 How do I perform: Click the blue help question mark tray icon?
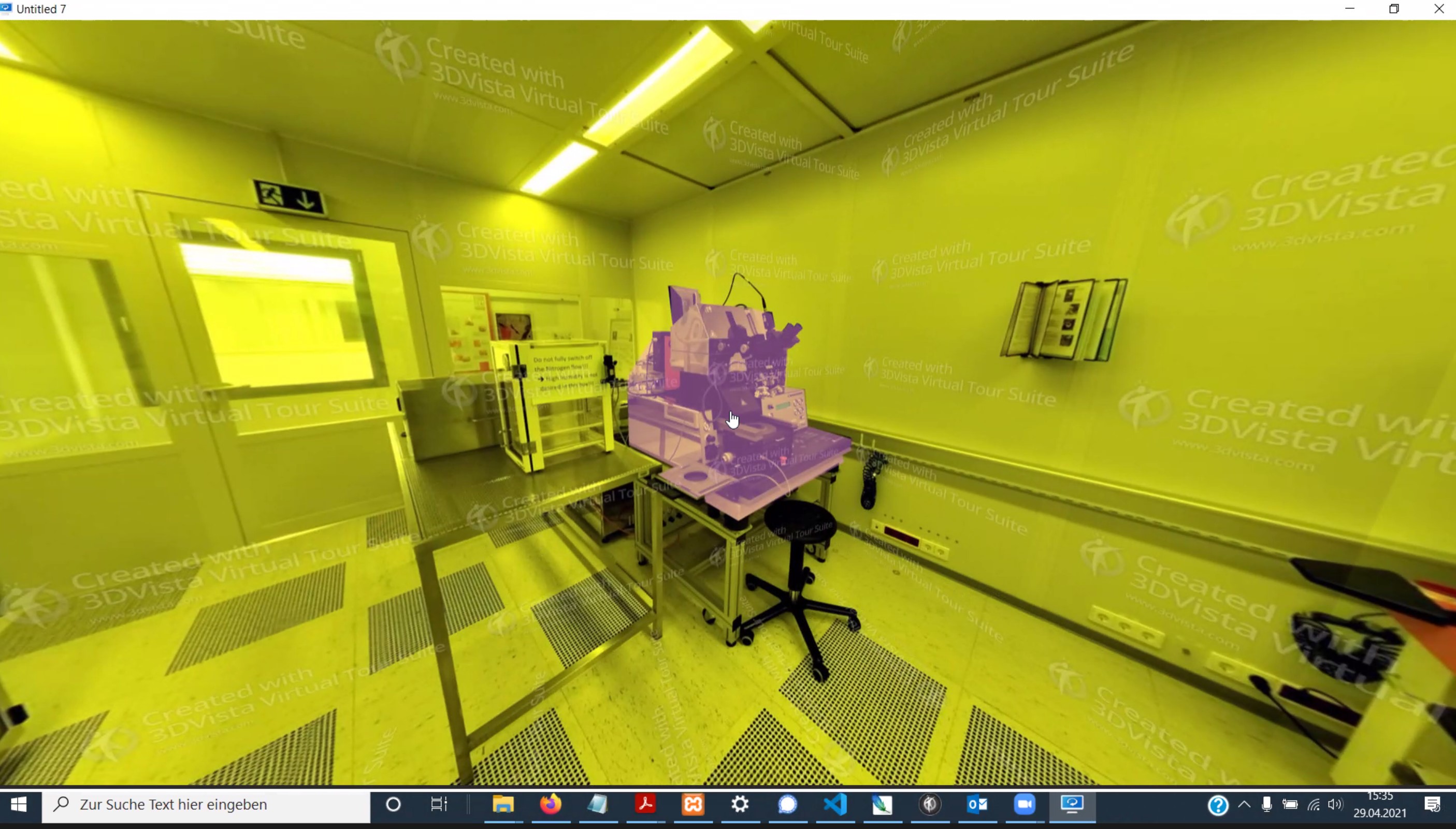click(x=1218, y=805)
